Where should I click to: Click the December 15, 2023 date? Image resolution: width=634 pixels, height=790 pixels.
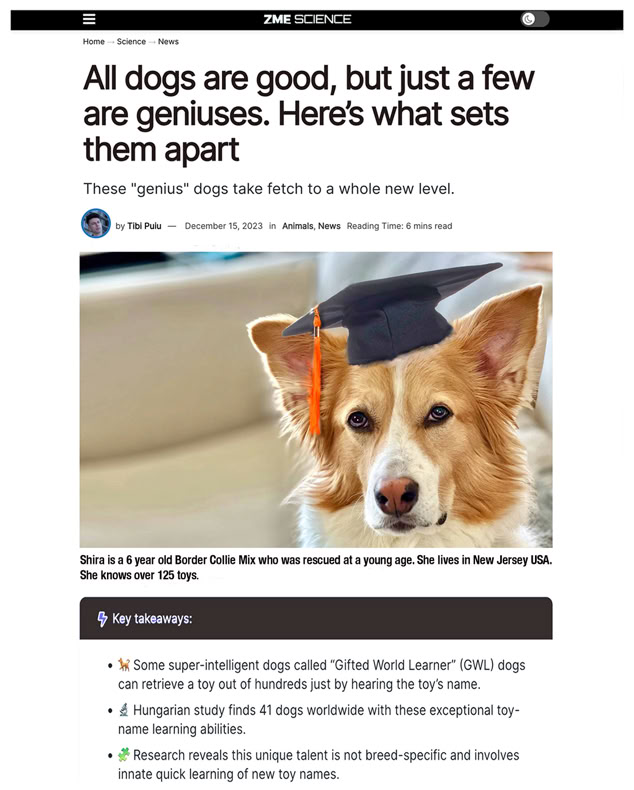tap(224, 226)
